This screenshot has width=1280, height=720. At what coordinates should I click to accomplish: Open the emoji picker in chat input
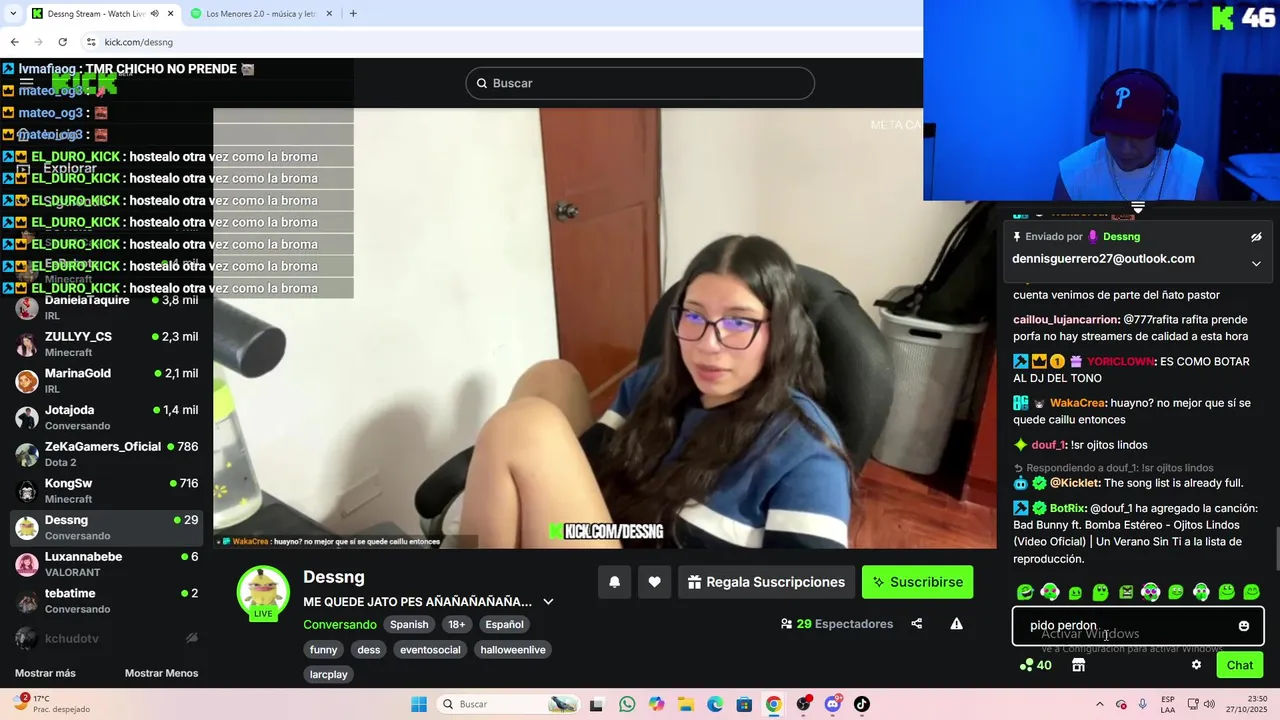1244,626
